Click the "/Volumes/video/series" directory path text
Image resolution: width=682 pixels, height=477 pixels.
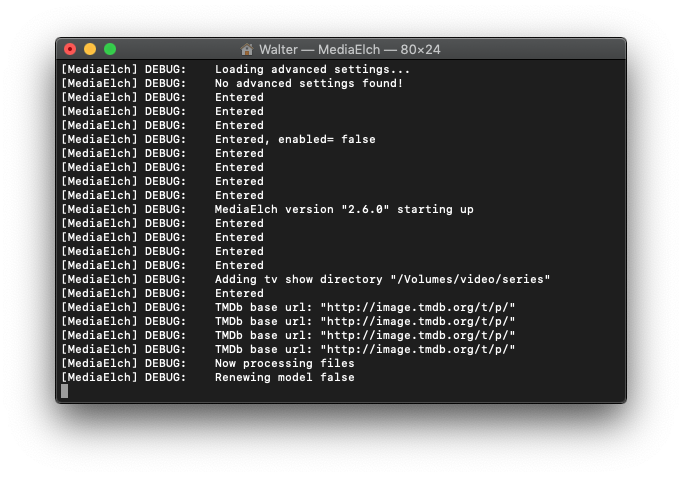pos(470,280)
